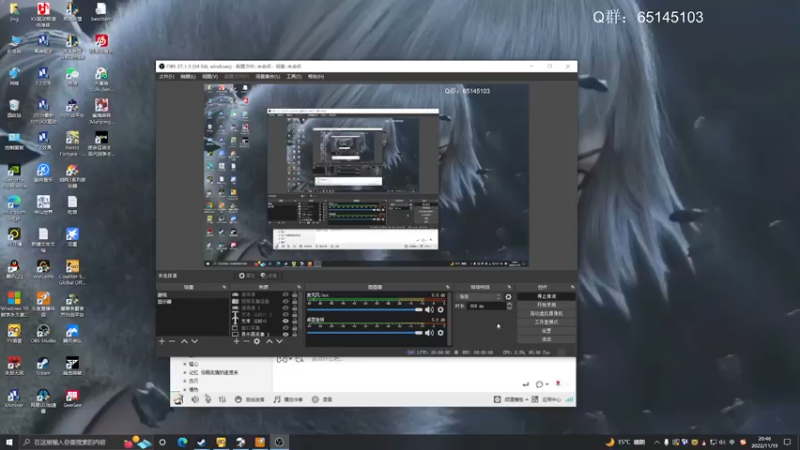The height and width of the screenshot is (450, 800).
Task: Adjust the microphone volume slider
Action: 365,310
